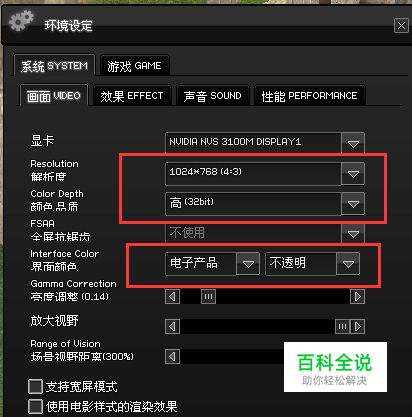
Task: Click the Gamma Correction right arrow icon
Action: [x=358, y=296]
